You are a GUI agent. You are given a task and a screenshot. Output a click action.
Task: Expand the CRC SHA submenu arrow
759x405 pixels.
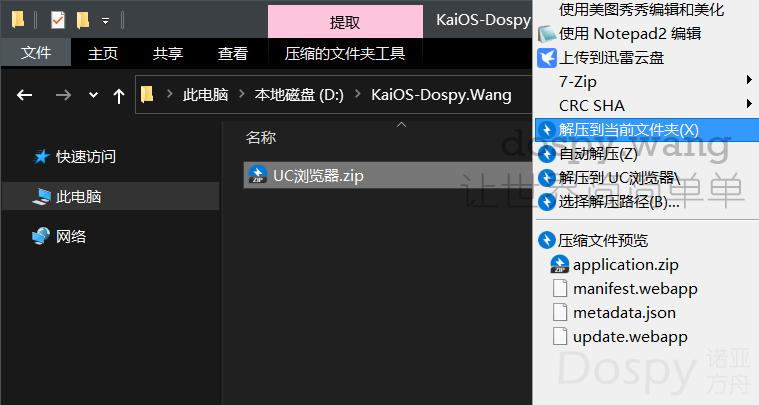click(749, 104)
